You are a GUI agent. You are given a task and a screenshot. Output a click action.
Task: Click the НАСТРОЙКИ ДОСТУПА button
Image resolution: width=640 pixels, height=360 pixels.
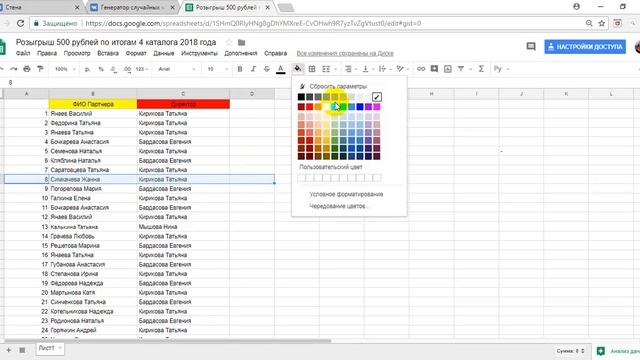point(585,47)
